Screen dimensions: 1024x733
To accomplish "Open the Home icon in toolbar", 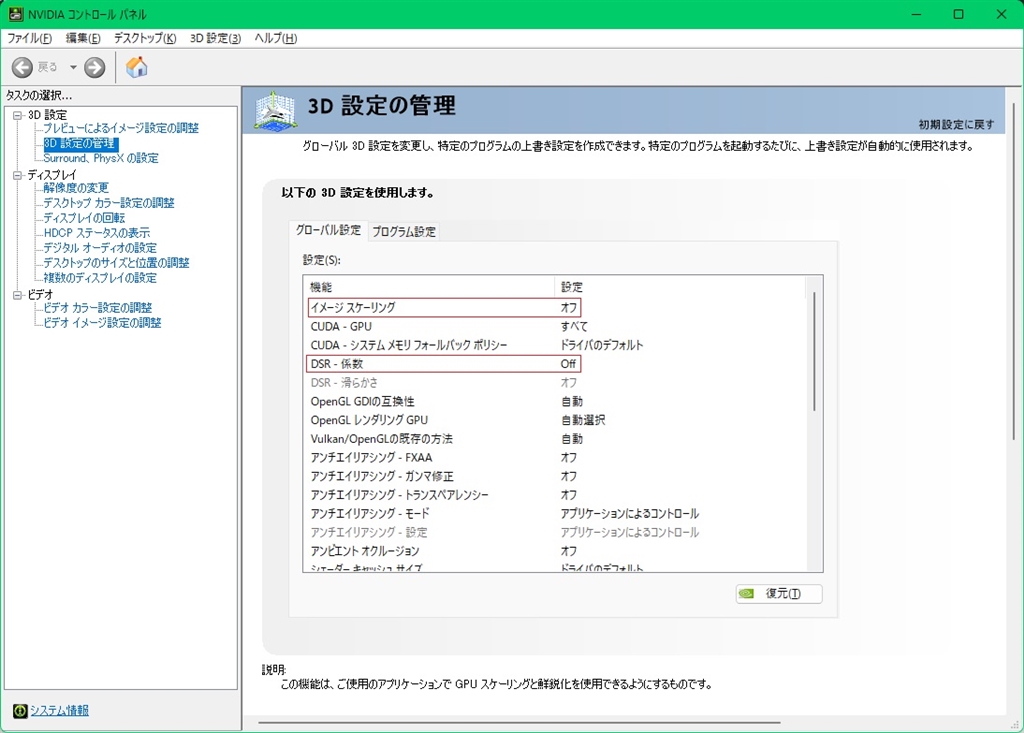I will pyautogui.click(x=136, y=67).
